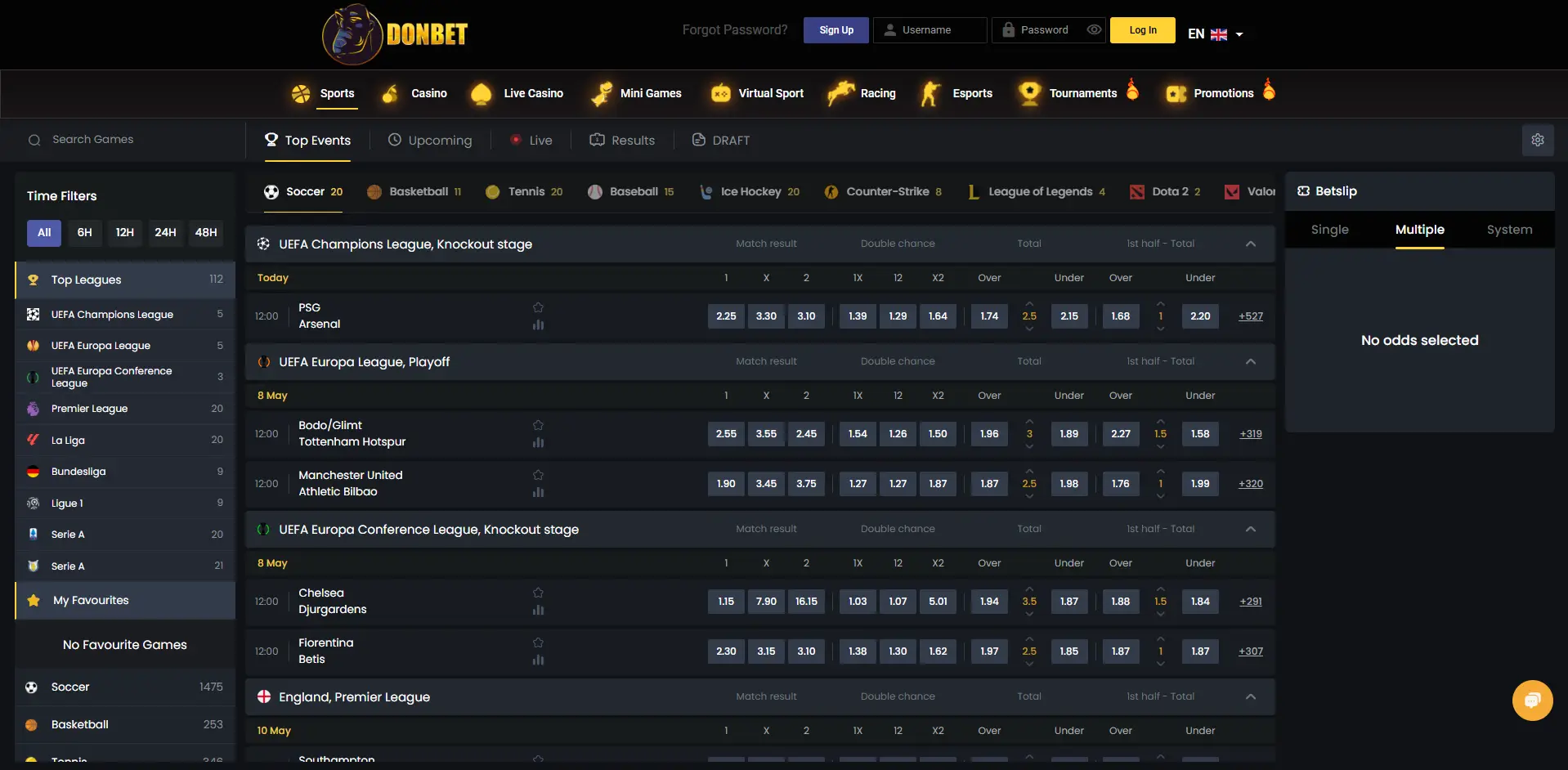Viewport: 1568px width, 770px height.
Task: Increase total line for PSG vs Arsenal
Action: [x=1029, y=304]
